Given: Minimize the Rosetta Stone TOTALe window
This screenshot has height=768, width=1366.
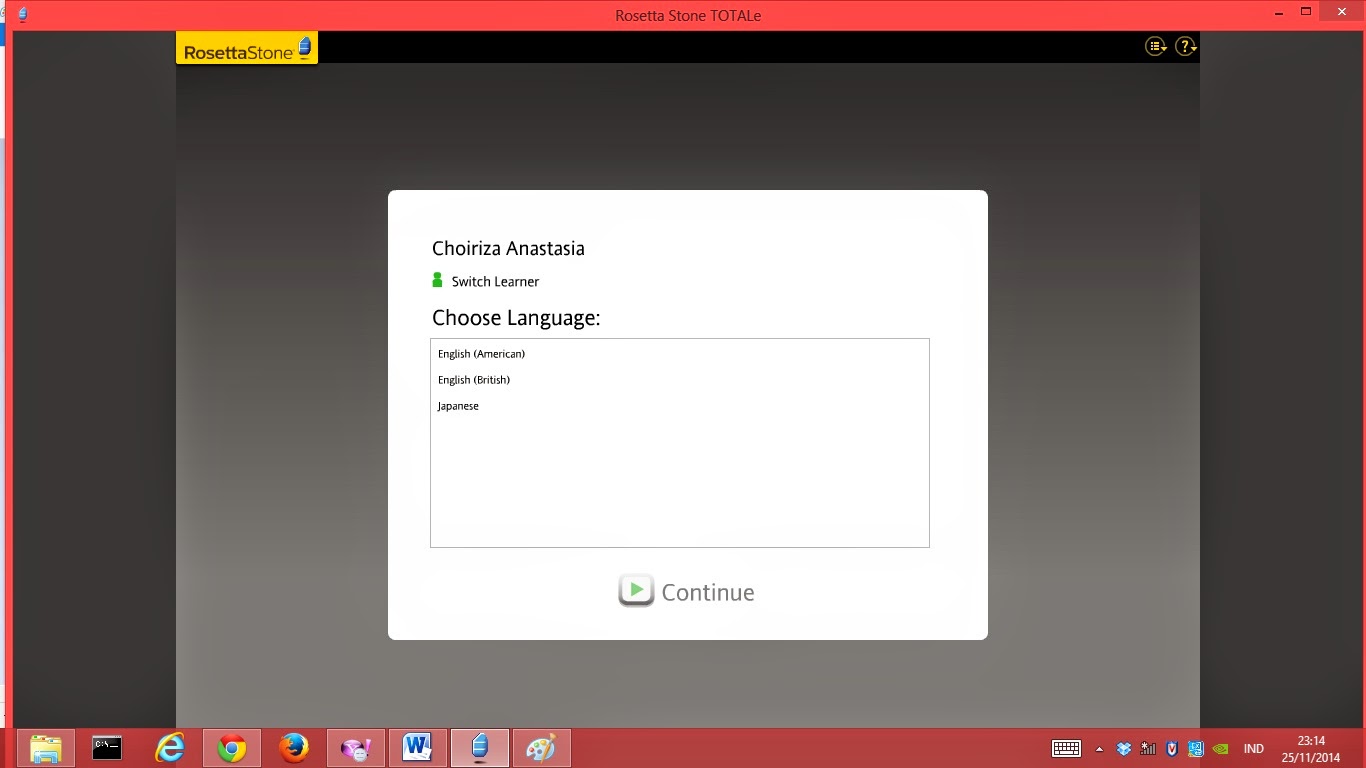Looking at the screenshot, I should [x=1279, y=12].
